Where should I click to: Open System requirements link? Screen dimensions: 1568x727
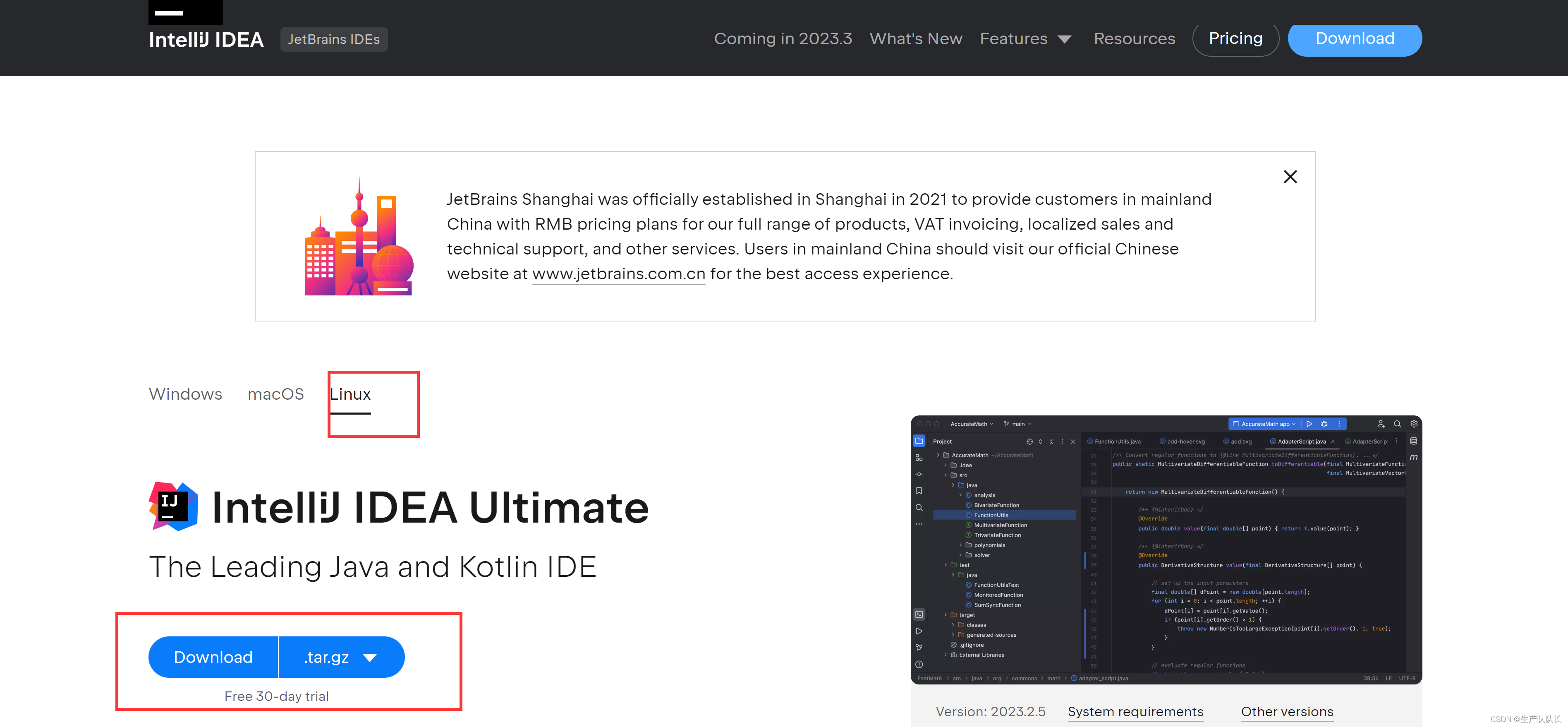click(x=1135, y=712)
